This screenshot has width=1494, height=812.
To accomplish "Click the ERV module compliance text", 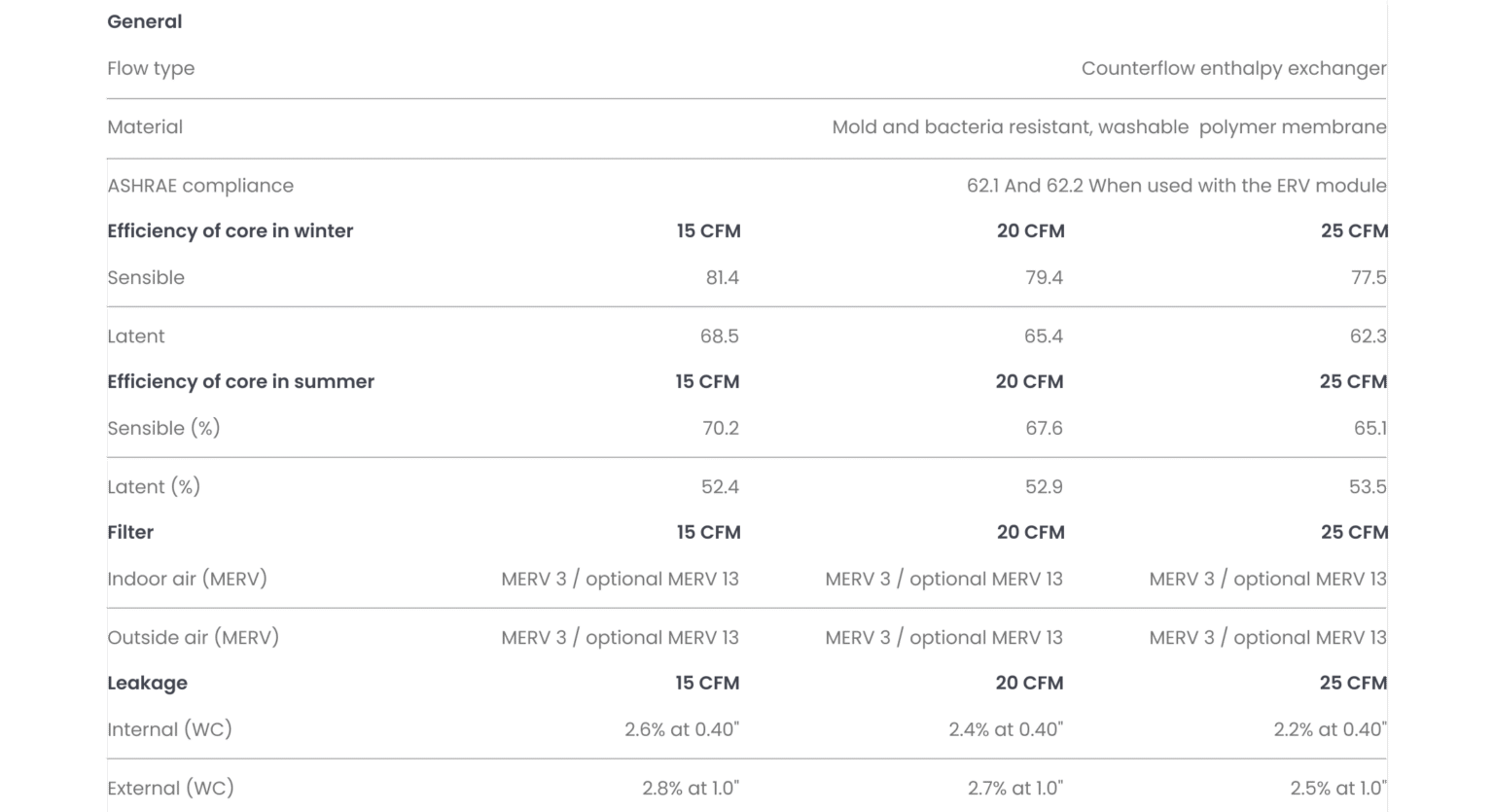I will point(1176,185).
